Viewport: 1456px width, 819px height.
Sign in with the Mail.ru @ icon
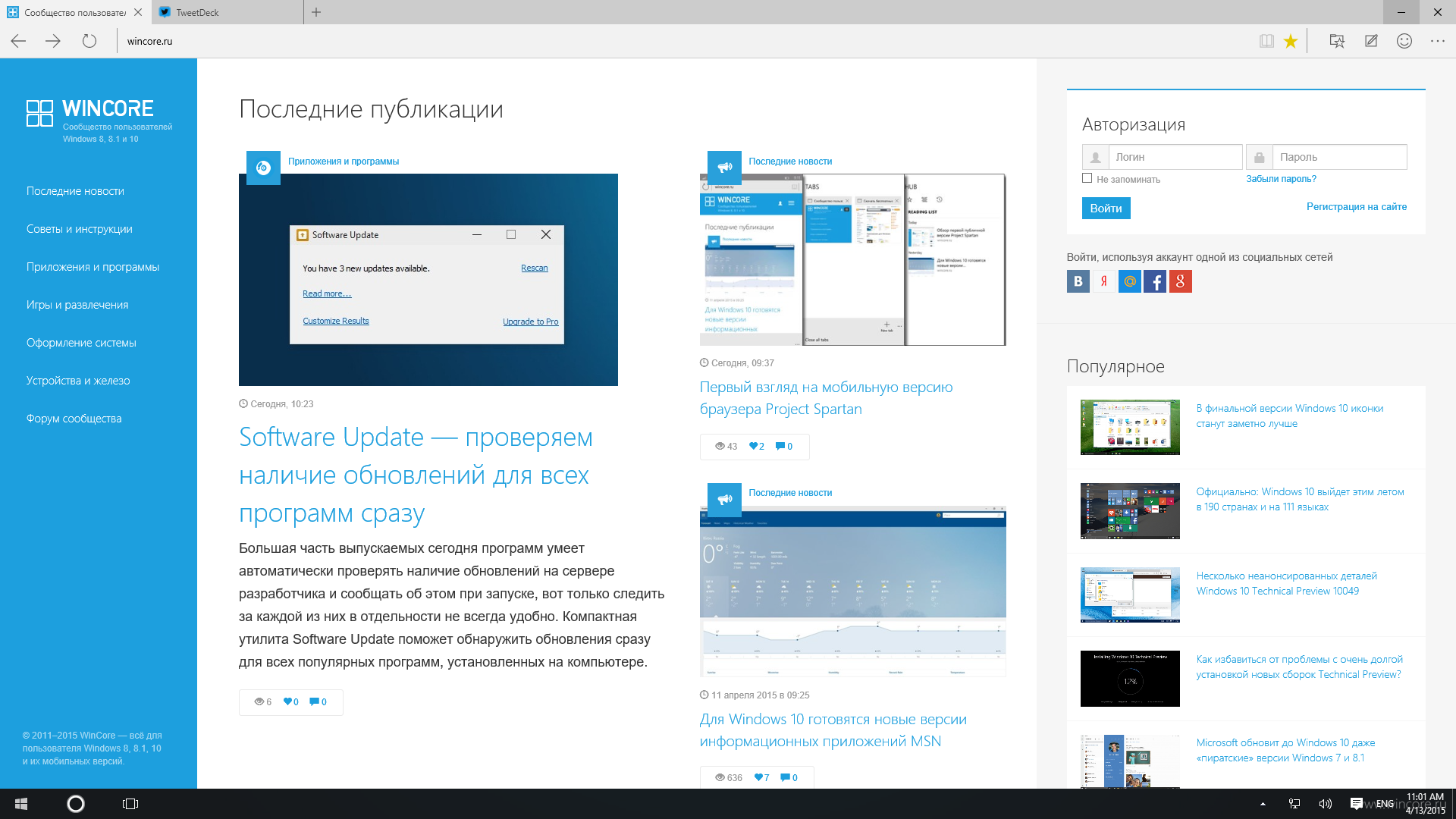point(1129,282)
